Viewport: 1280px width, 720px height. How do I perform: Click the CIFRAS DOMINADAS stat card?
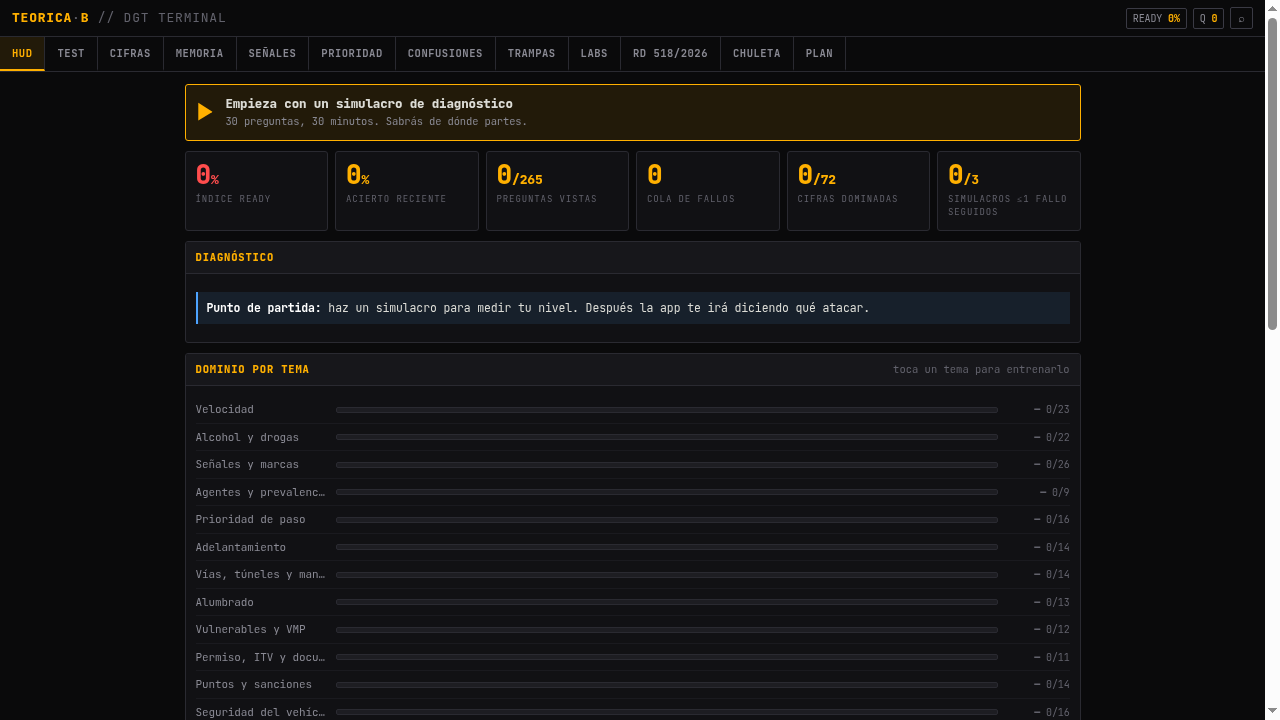click(x=858, y=191)
